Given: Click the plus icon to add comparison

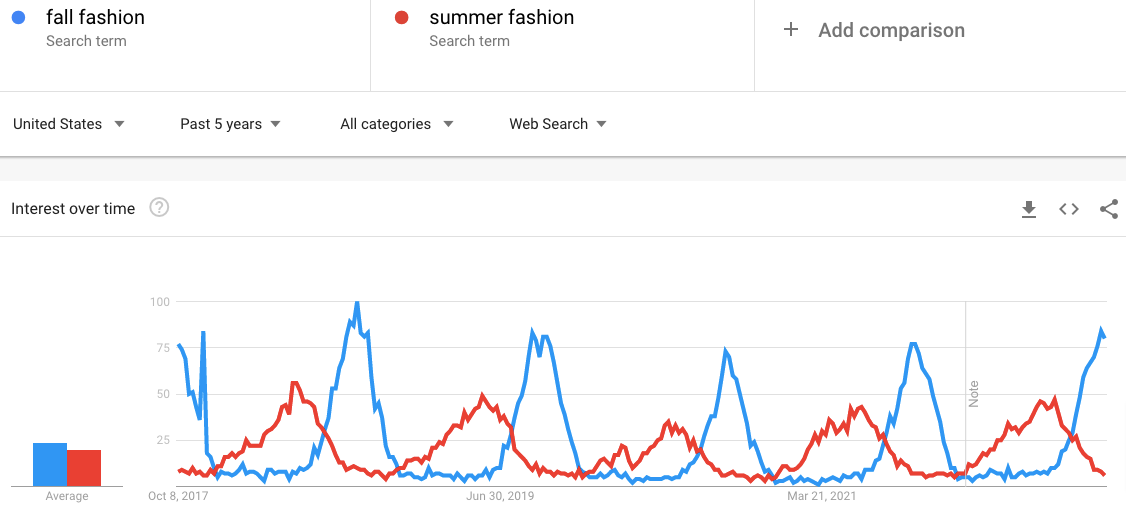Looking at the screenshot, I should click(791, 29).
